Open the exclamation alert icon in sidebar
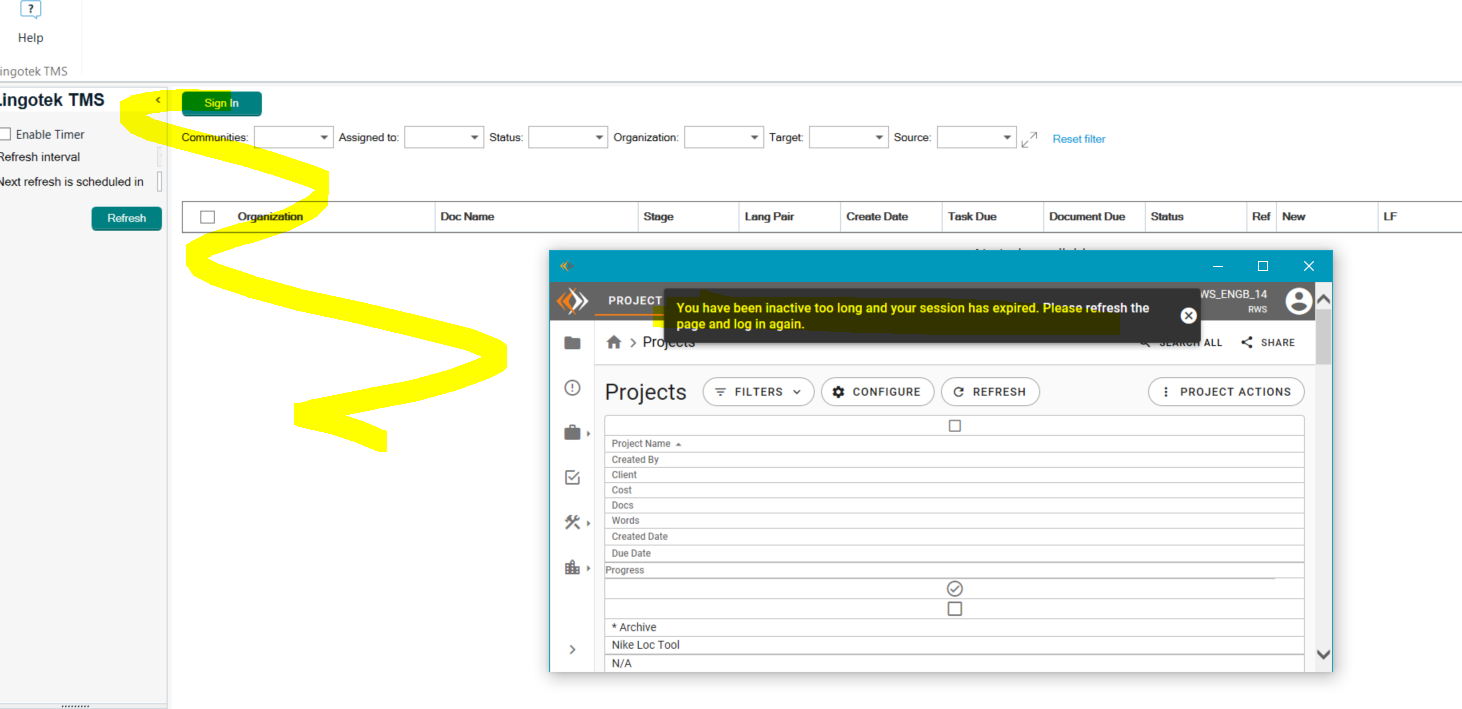Viewport: 1462px width, 709px height. tap(572, 388)
